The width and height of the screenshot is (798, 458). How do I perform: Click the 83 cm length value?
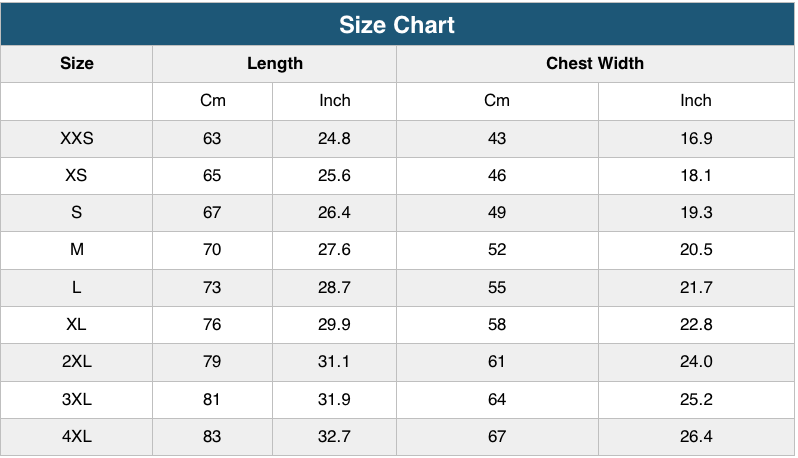[212, 437]
